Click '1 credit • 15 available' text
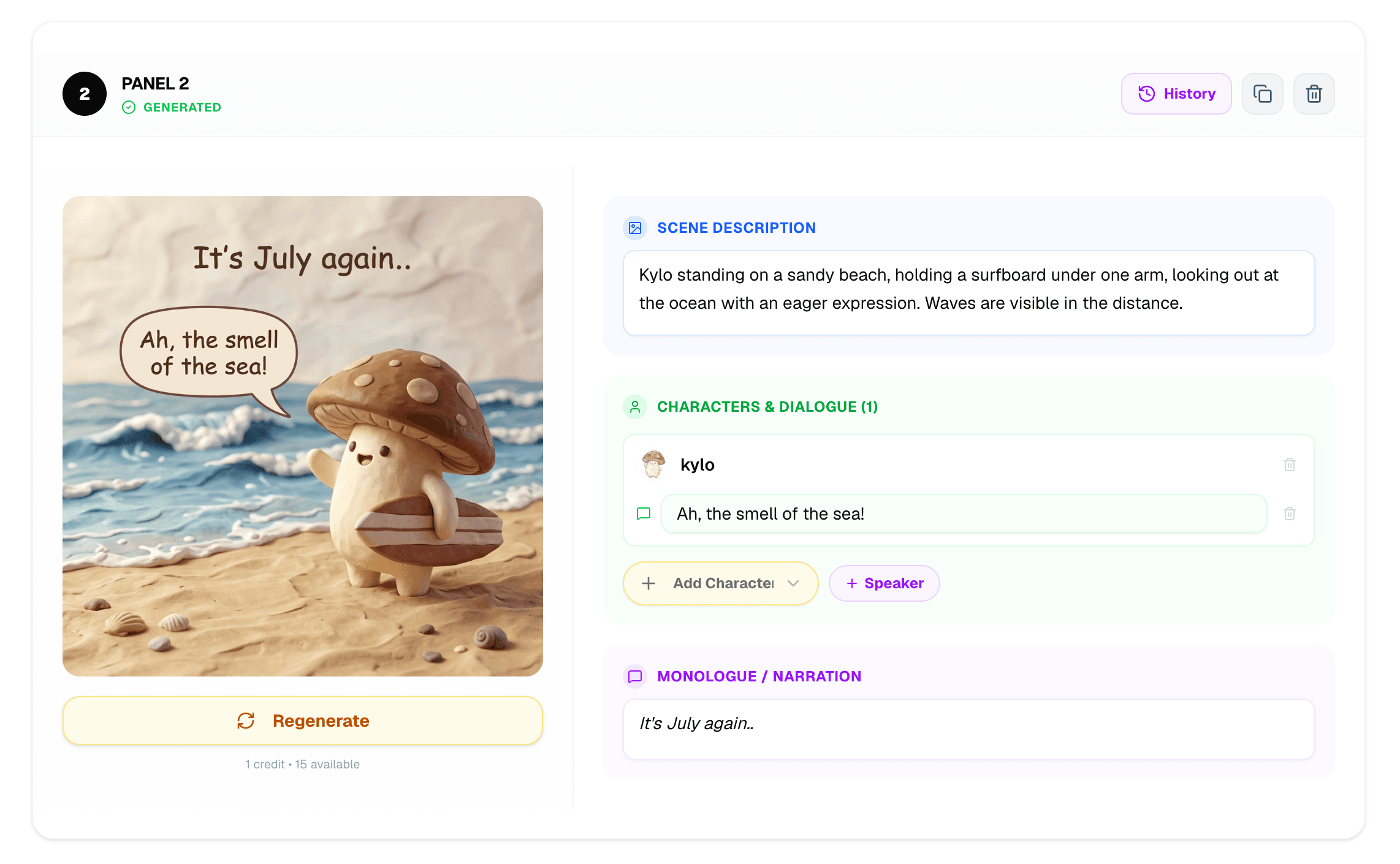Screen dimensions: 1400x864 303,764
